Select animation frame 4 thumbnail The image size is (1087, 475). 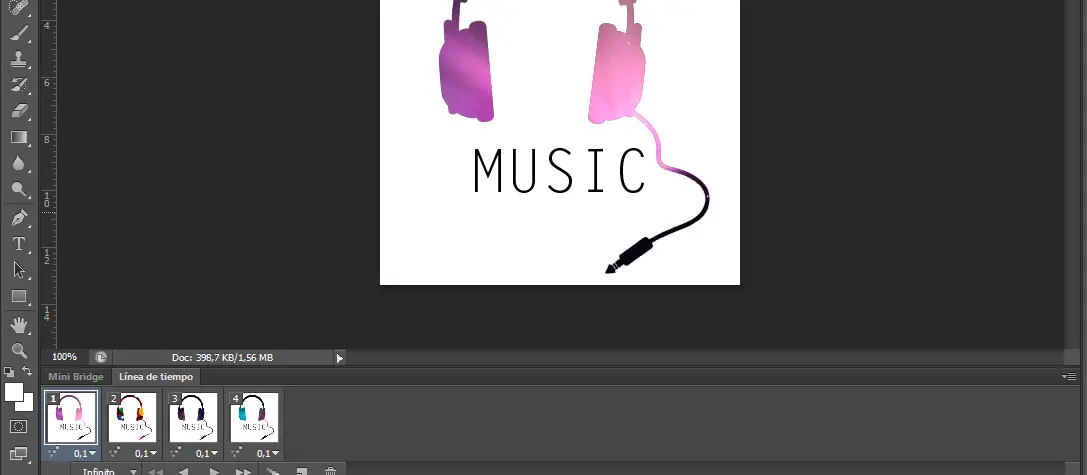pyautogui.click(x=254, y=417)
